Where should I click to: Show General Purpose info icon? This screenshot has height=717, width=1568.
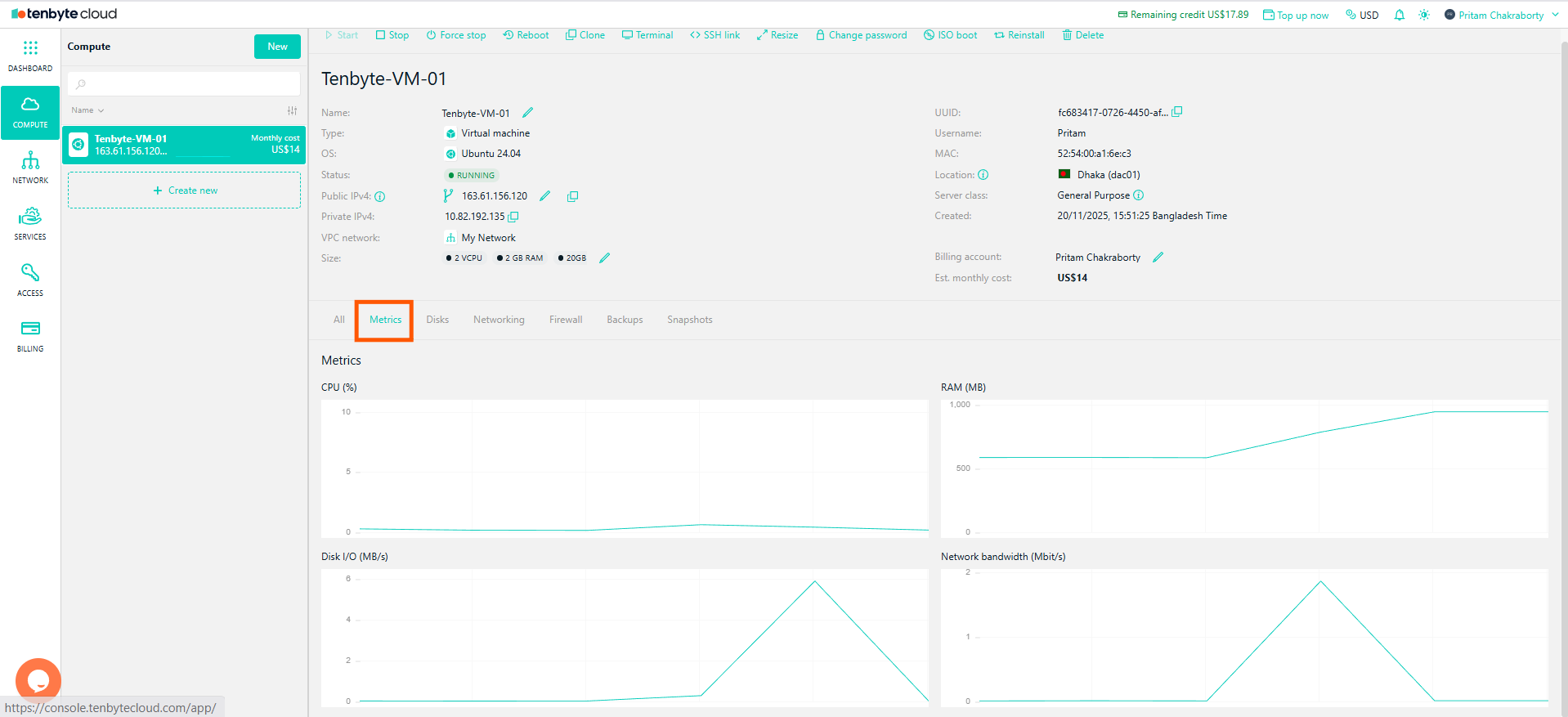(1139, 195)
